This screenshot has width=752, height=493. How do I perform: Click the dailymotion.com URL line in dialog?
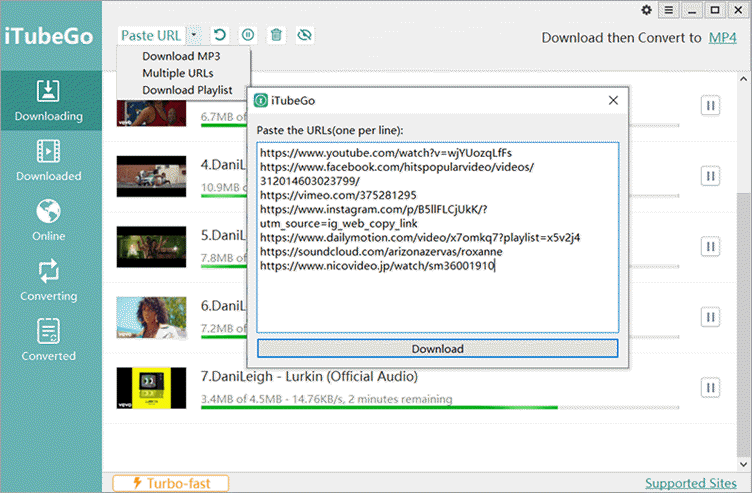click(420, 237)
